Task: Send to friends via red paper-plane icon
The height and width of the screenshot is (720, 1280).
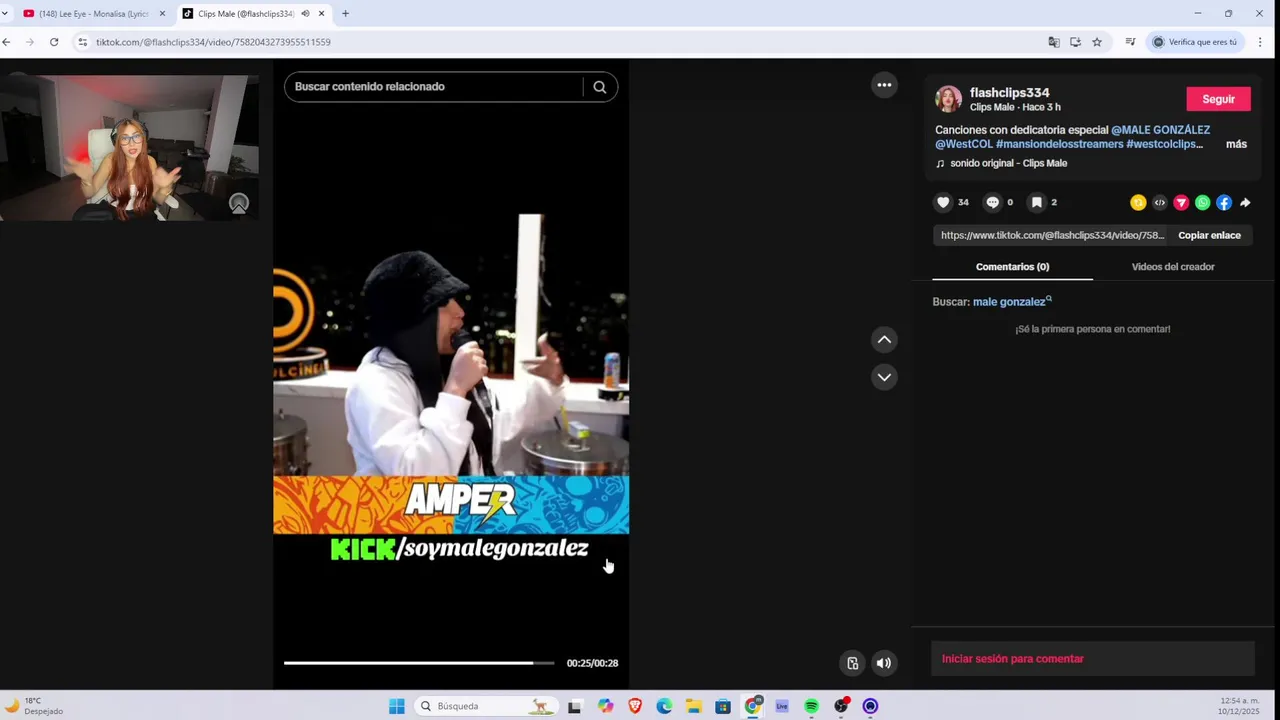Action: tap(1181, 202)
